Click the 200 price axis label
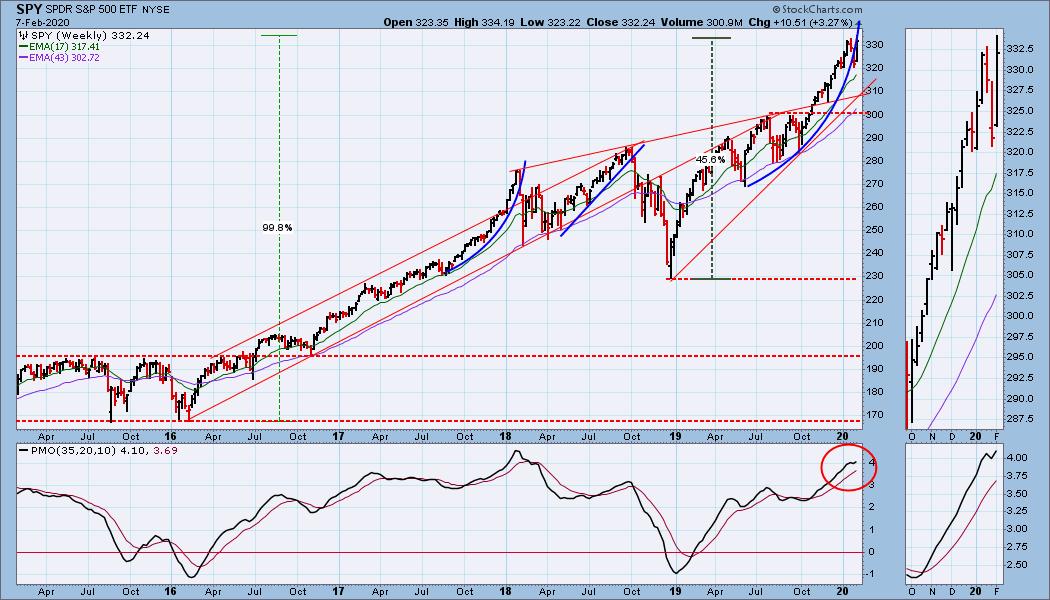Screen dimensions: 1050x600 click(x=873, y=346)
